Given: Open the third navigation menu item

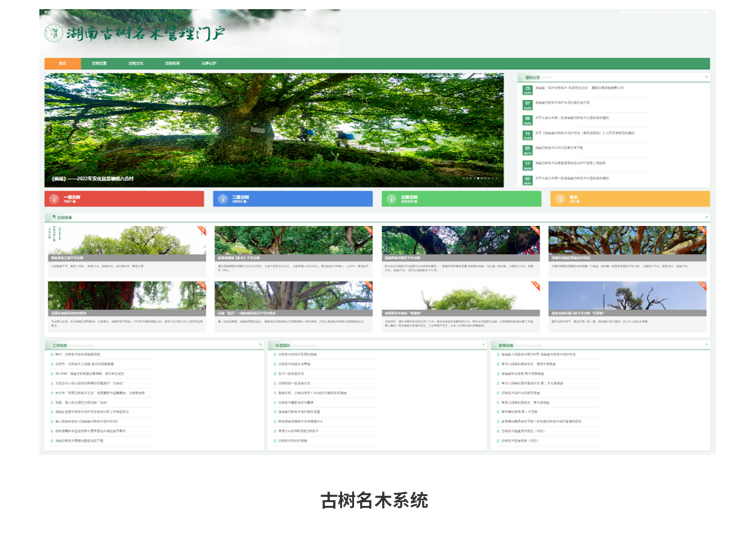Looking at the screenshot, I should point(135,63).
